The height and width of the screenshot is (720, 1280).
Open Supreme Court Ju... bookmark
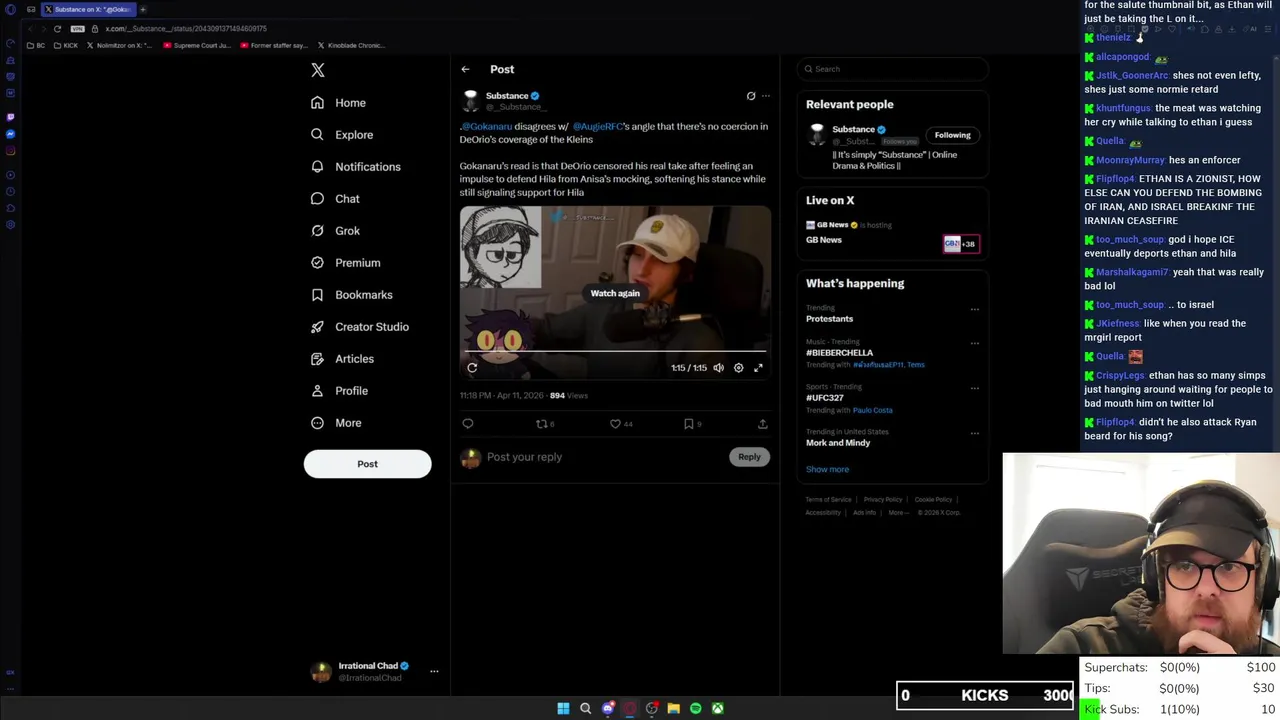click(x=197, y=45)
